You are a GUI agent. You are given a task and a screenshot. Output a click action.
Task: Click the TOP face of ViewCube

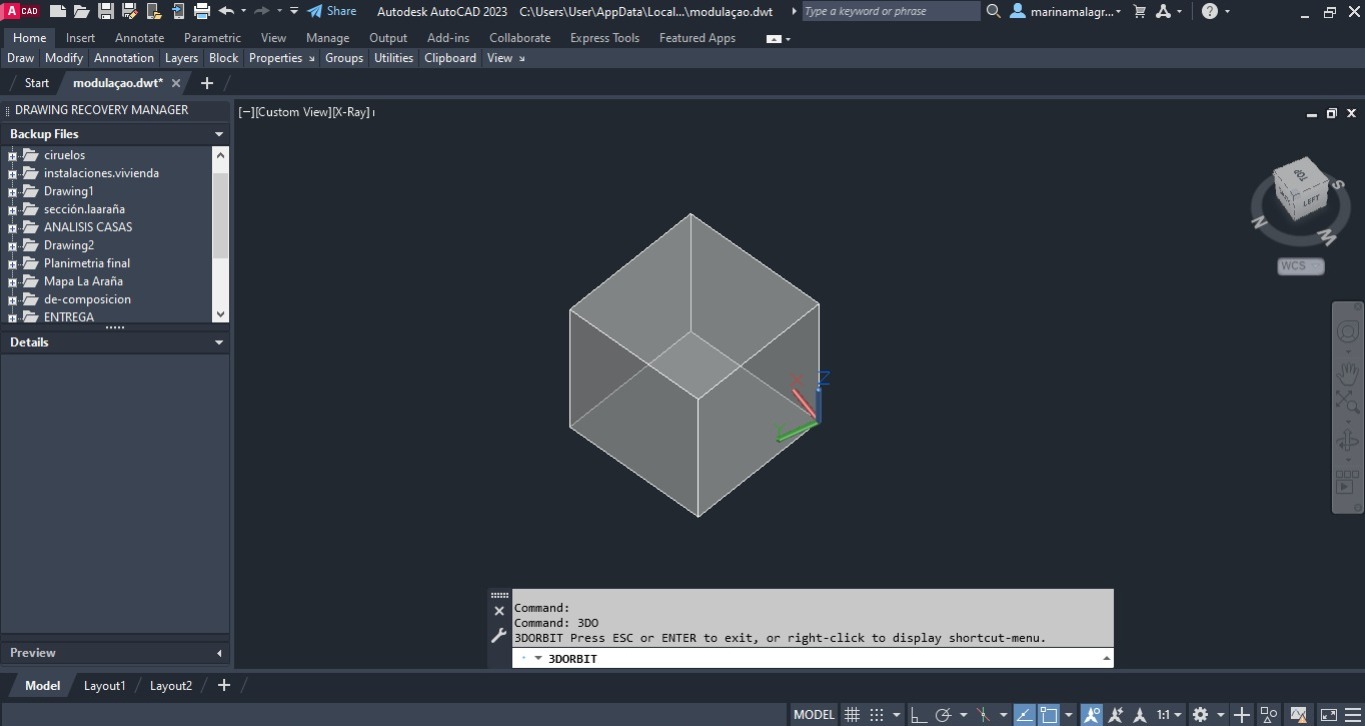coord(1302,174)
